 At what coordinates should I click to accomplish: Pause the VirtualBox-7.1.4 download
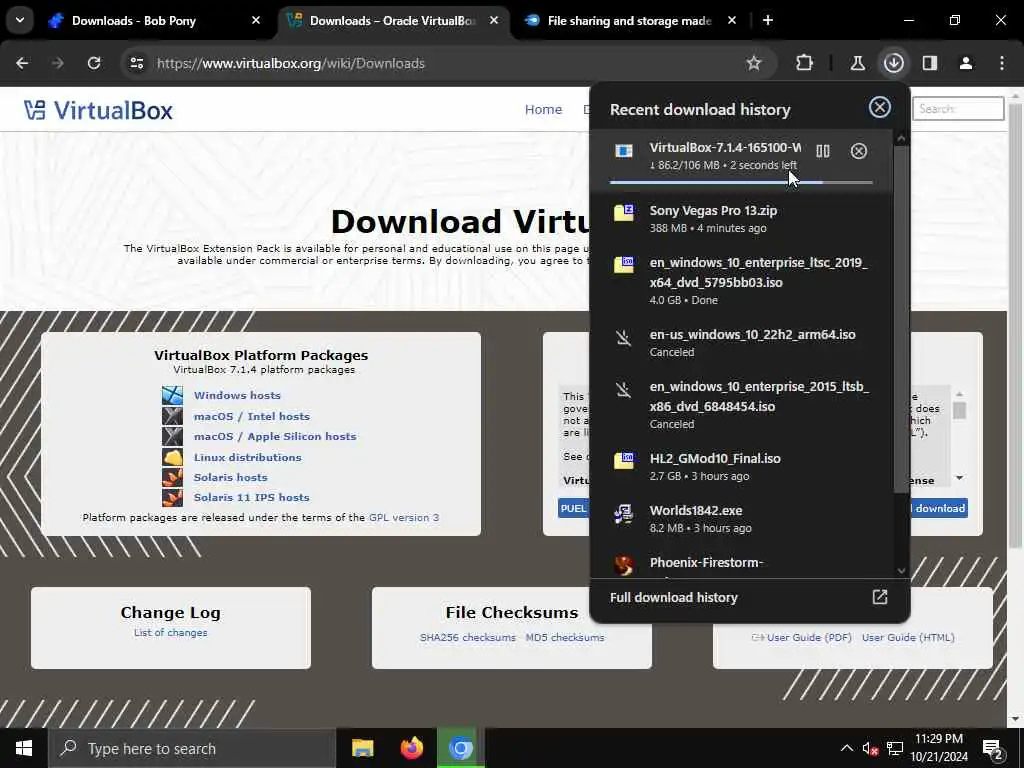[x=823, y=151]
